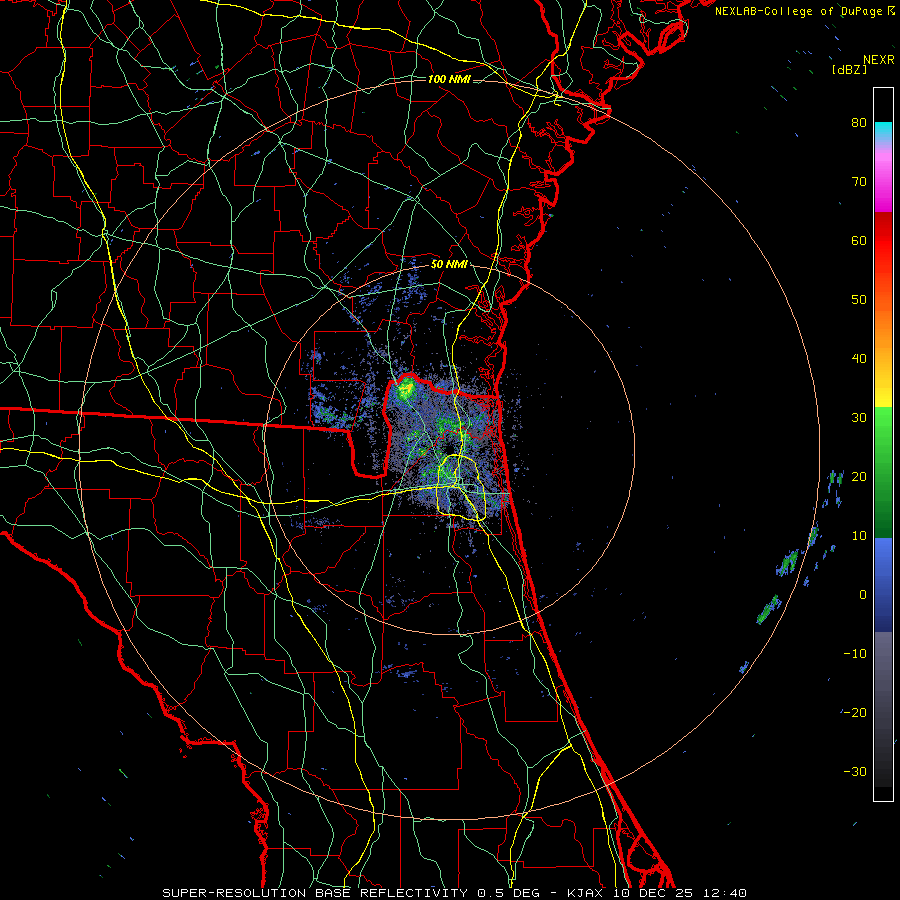Click the 30 value on the dBZ scale
This screenshot has height=900, width=900.
coord(859,417)
